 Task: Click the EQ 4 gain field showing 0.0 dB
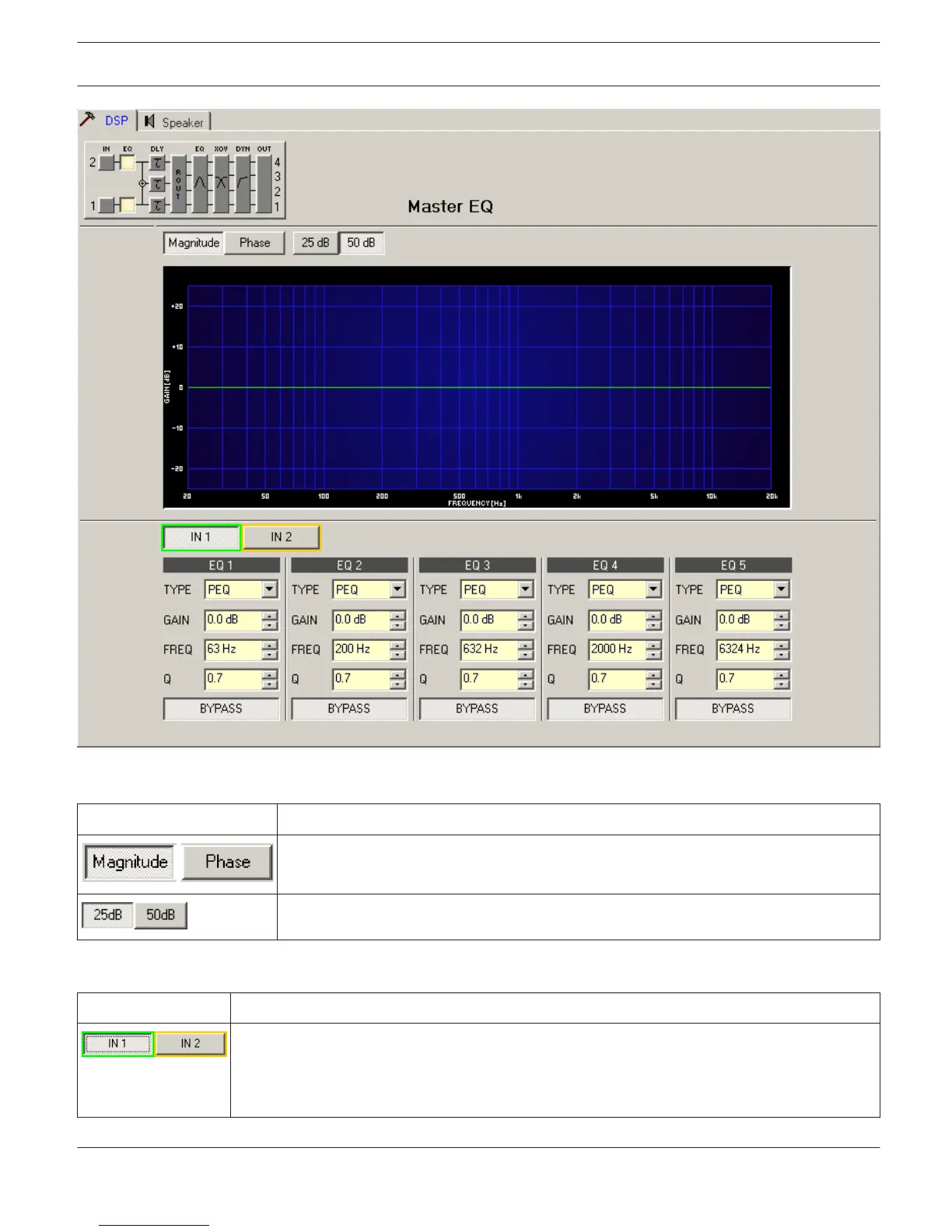(x=618, y=620)
